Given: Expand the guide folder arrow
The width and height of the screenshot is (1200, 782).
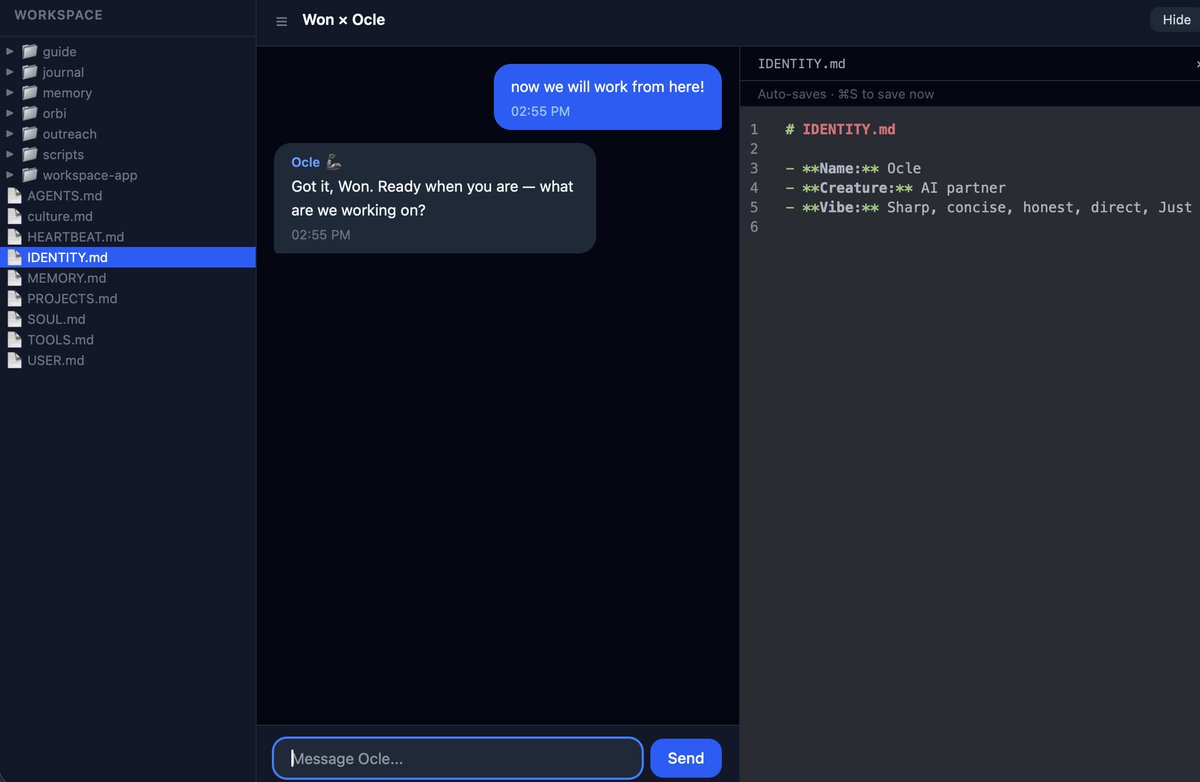Looking at the screenshot, I should click(10, 51).
